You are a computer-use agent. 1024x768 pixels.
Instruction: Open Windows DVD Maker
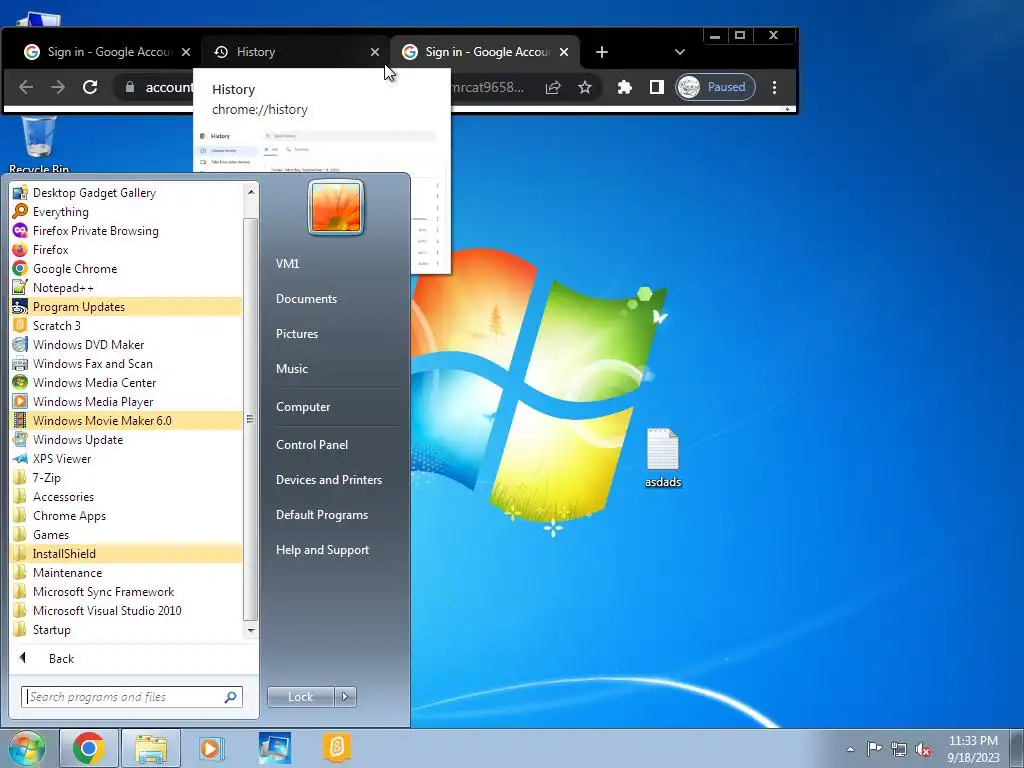(x=127, y=344)
